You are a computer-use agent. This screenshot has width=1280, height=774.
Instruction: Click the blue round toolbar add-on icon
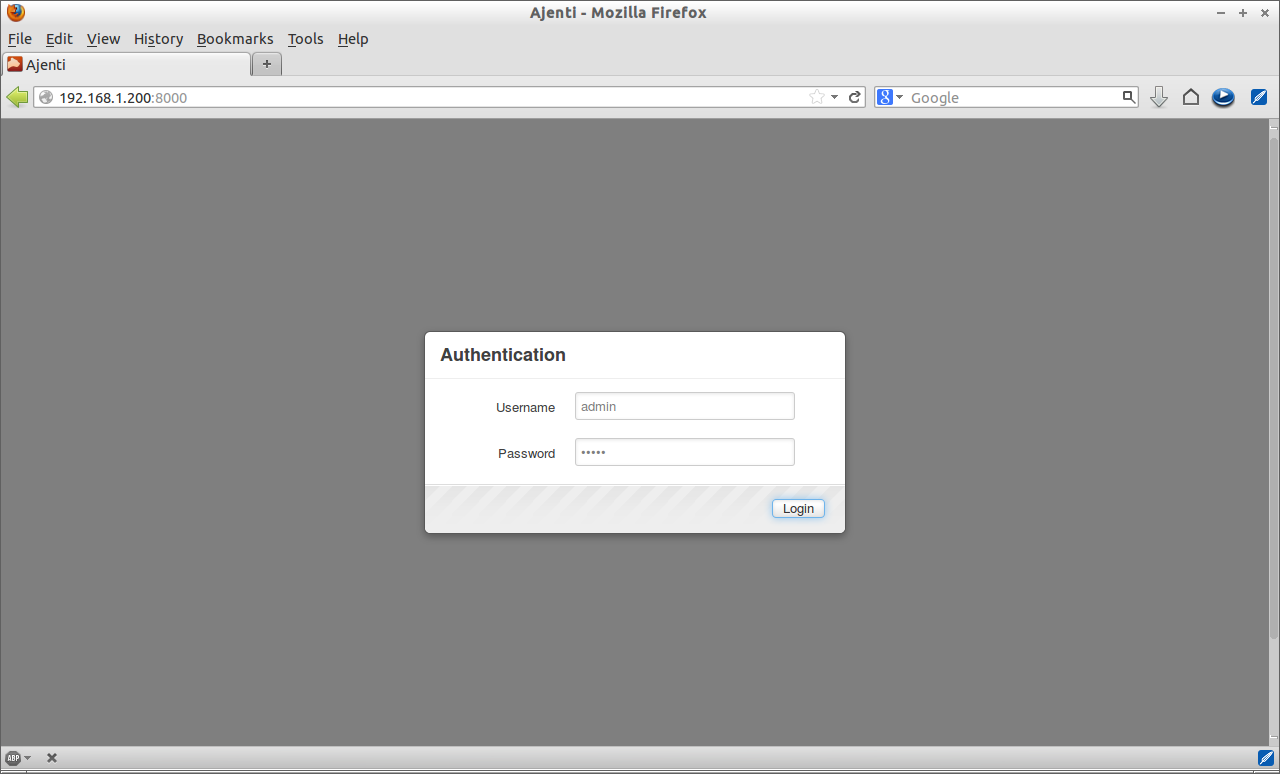(x=1223, y=97)
